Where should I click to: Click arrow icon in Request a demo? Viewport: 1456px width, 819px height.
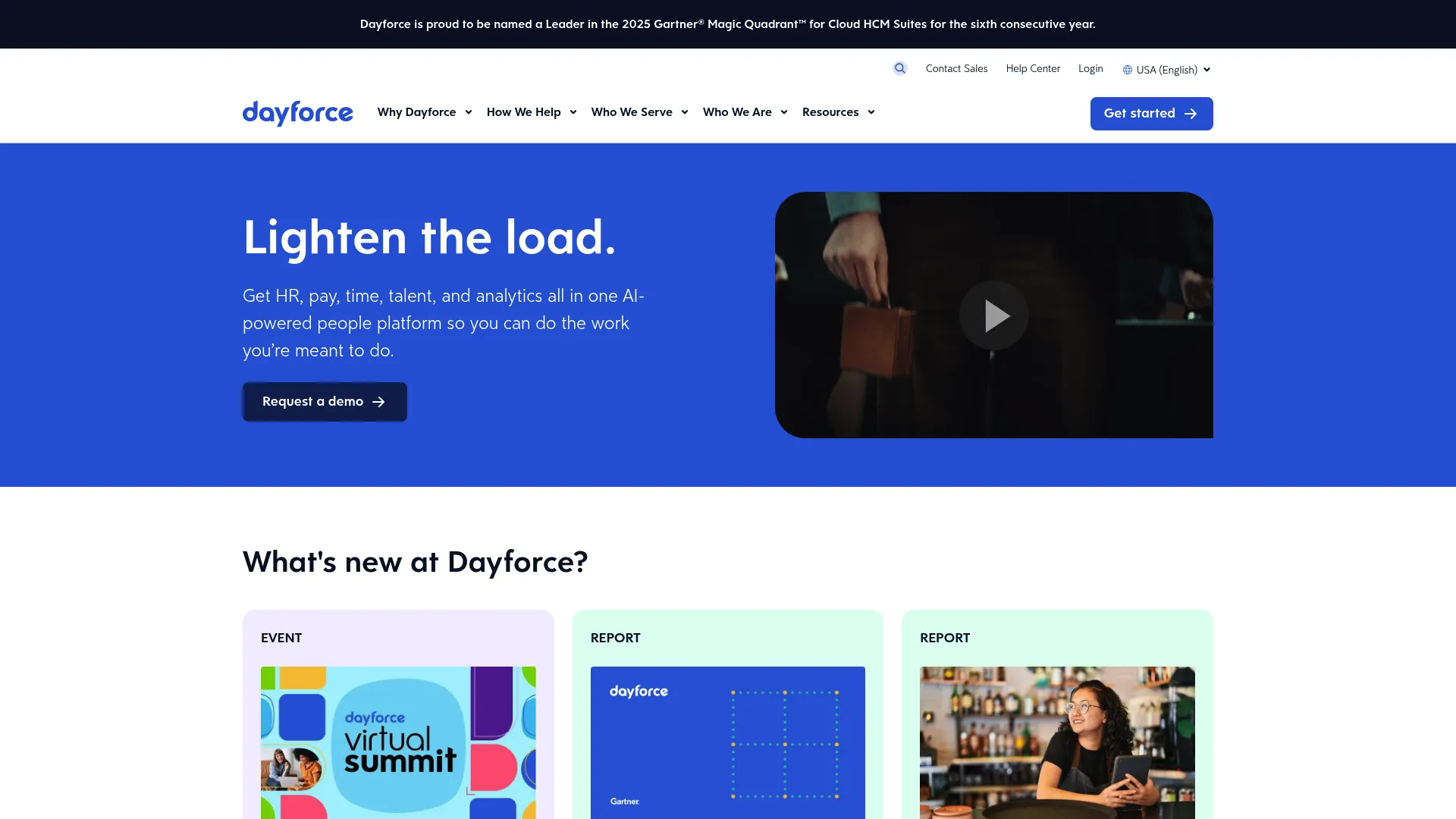[x=378, y=402]
